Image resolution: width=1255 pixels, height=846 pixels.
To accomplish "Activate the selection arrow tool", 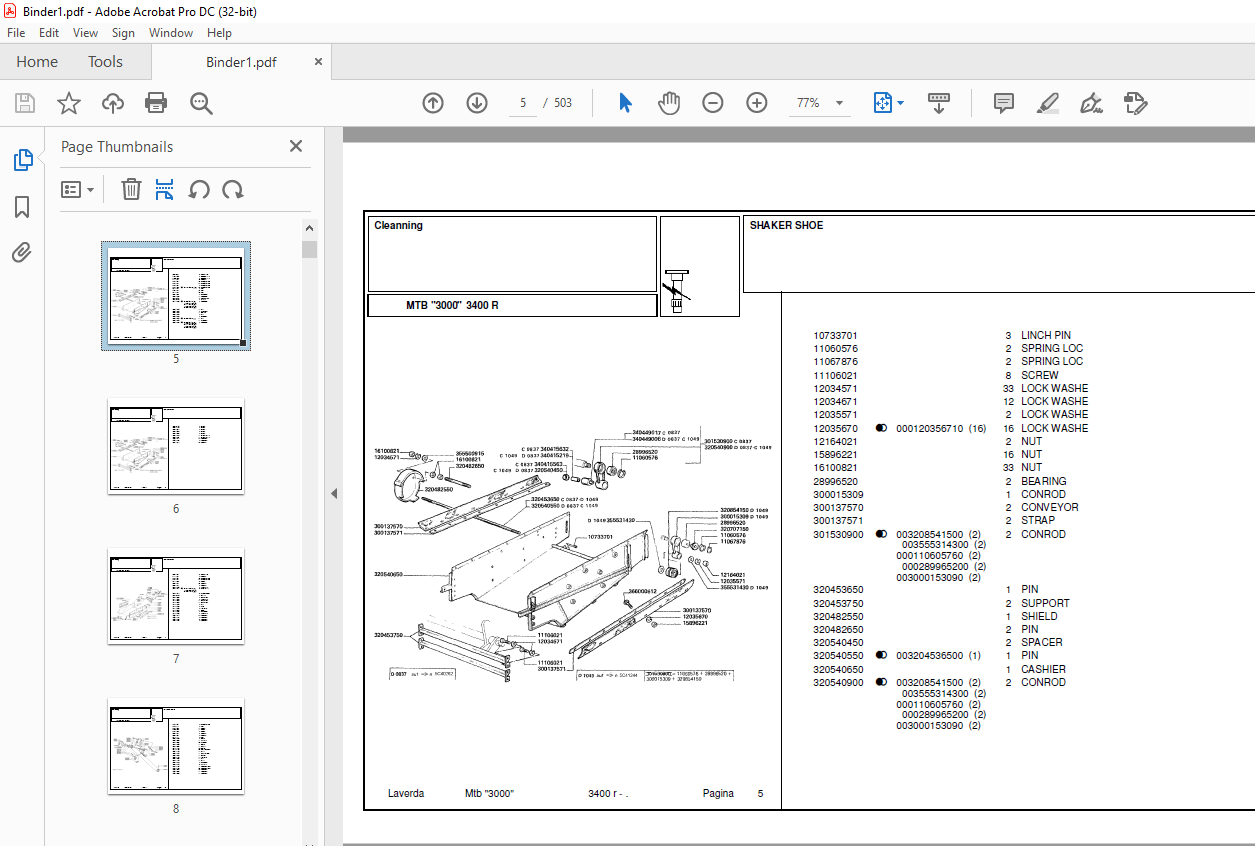I will [x=626, y=103].
